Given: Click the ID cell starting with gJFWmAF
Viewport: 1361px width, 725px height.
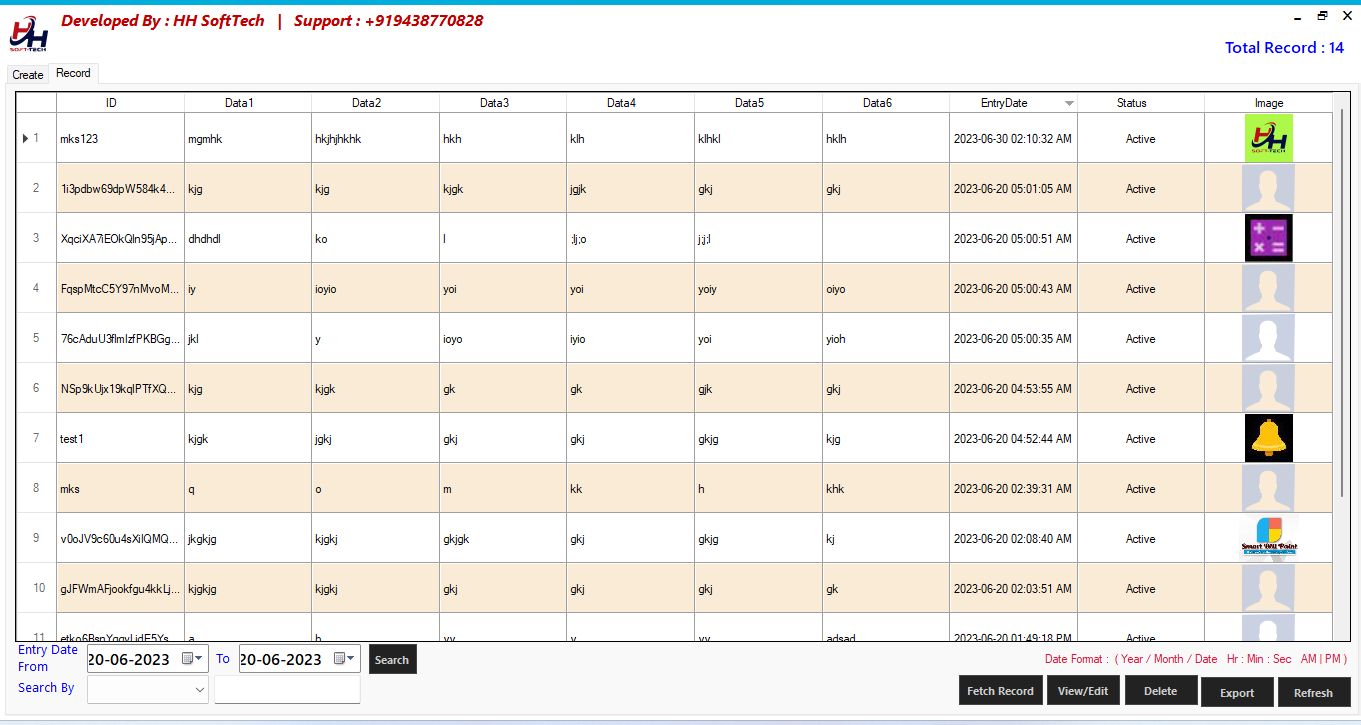Looking at the screenshot, I should pos(120,589).
